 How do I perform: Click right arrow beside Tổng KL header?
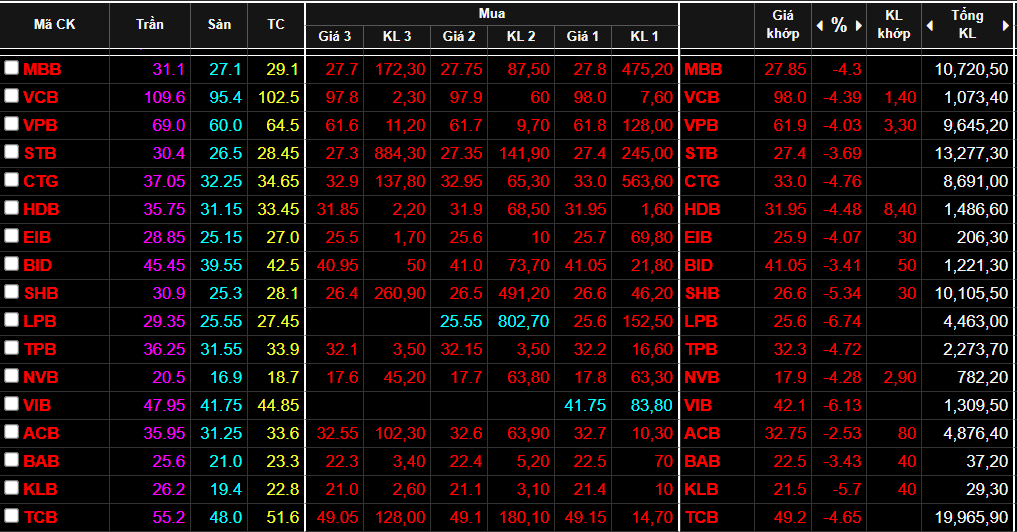tap(1007, 25)
